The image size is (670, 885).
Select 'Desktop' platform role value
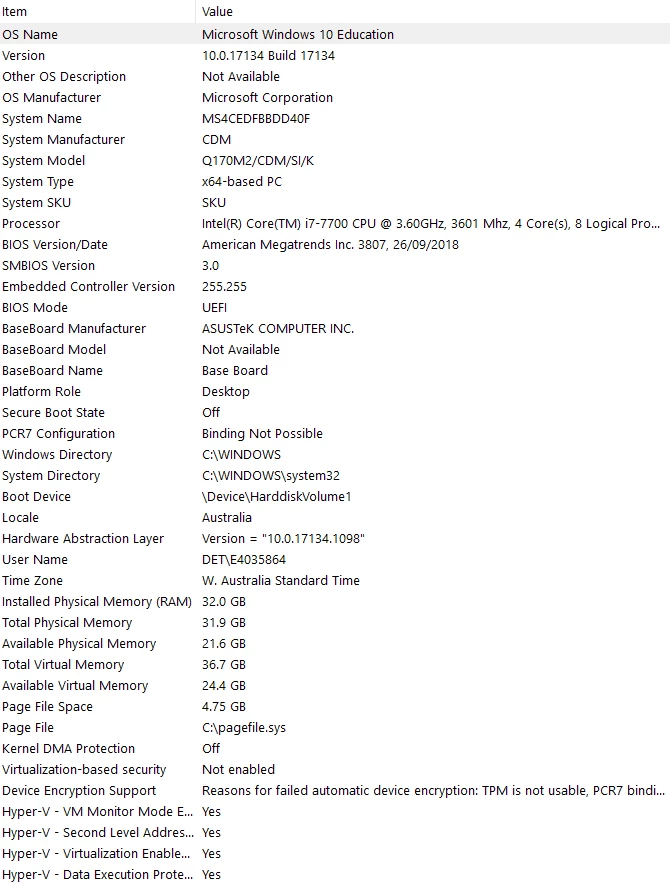tap(226, 391)
